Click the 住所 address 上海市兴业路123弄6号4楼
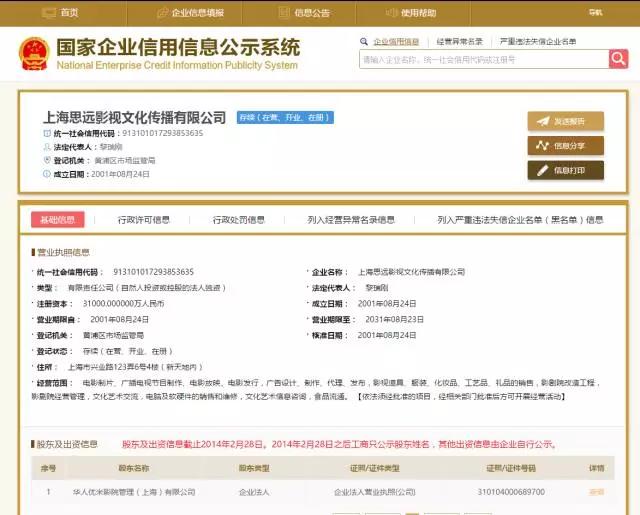The width and height of the screenshot is (640, 515). (135, 367)
